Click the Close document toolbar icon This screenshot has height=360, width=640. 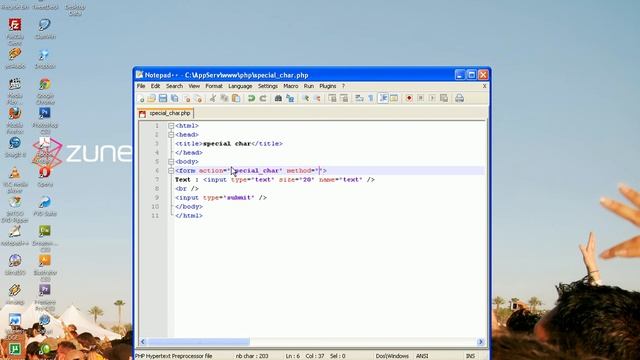click(187, 98)
